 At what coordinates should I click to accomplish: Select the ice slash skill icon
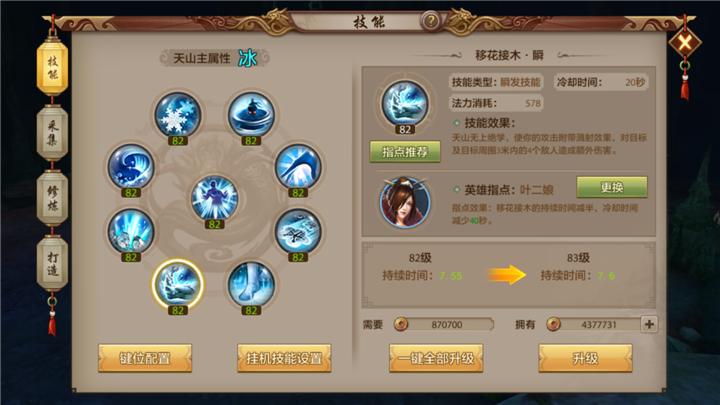[x=298, y=166]
